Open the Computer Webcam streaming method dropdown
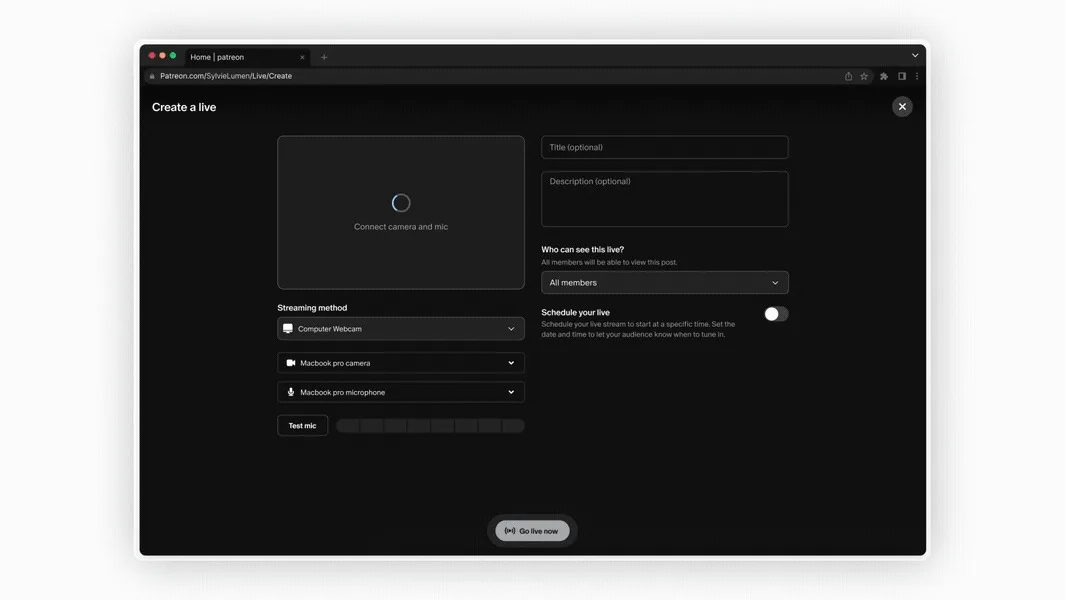The height and width of the screenshot is (600, 1066). [x=400, y=329]
